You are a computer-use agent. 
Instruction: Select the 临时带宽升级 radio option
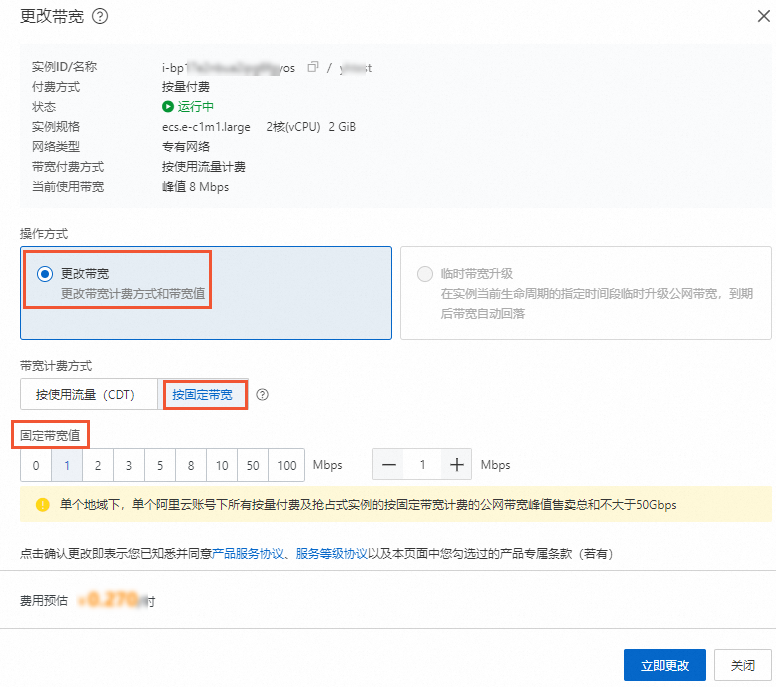point(425,274)
